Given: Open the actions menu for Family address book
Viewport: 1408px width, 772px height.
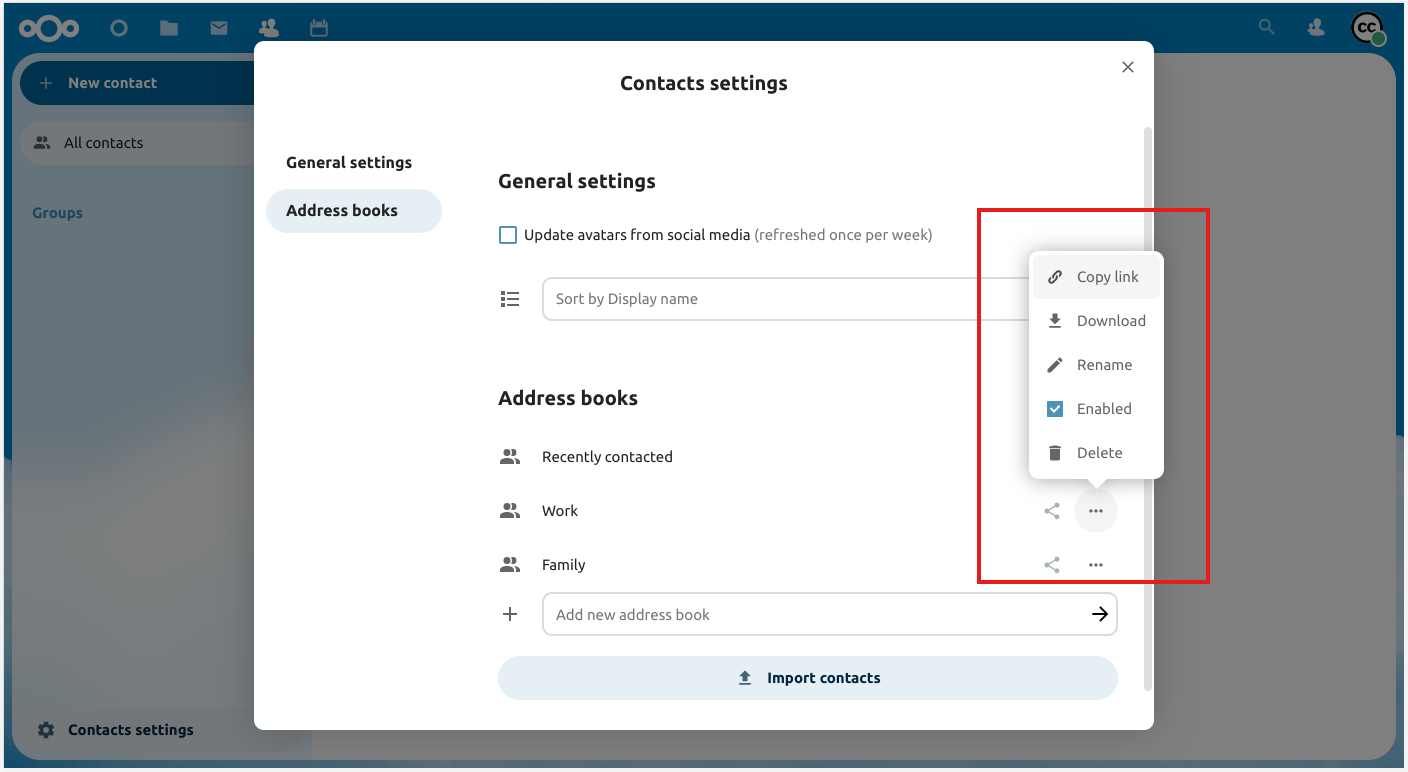Looking at the screenshot, I should click(x=1095, y=564).
